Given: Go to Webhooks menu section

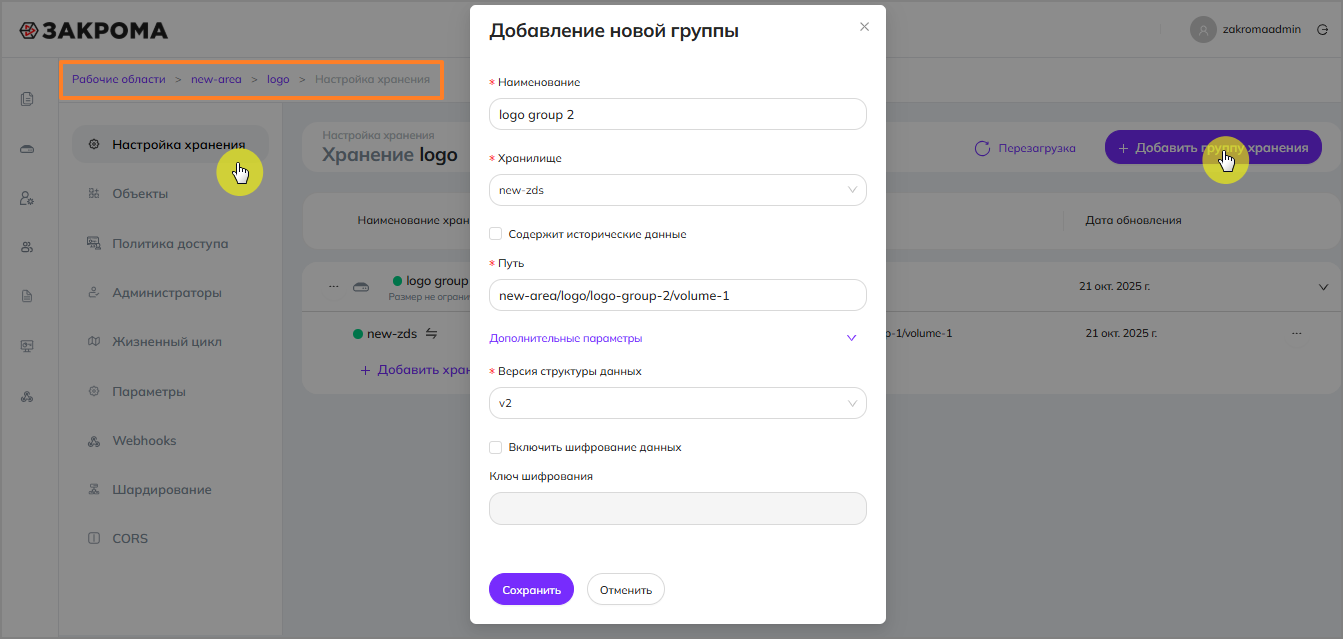Looking at the screenshot, I should tap(143, 440).
